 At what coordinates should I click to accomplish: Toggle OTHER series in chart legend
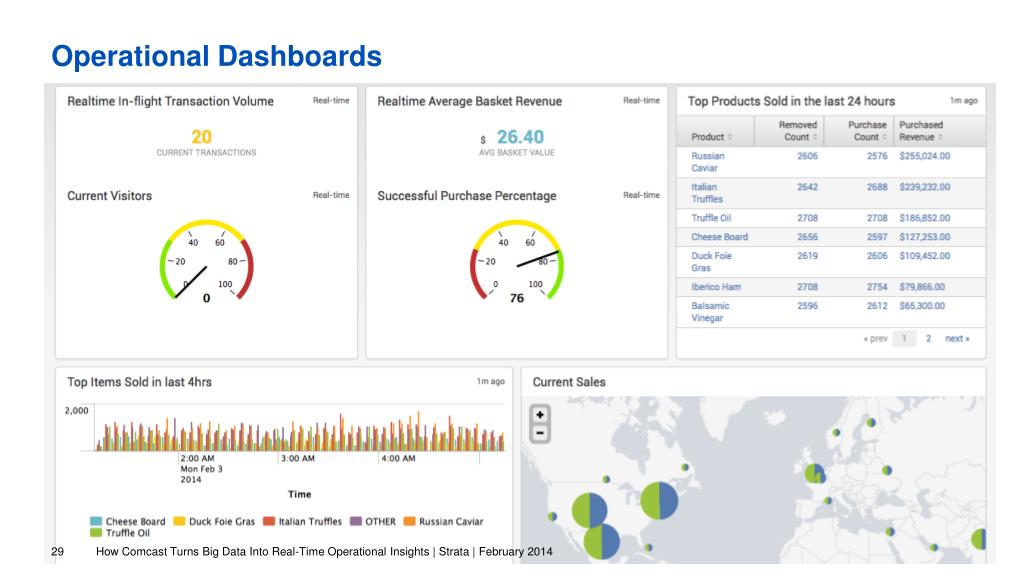click(373, 521)
